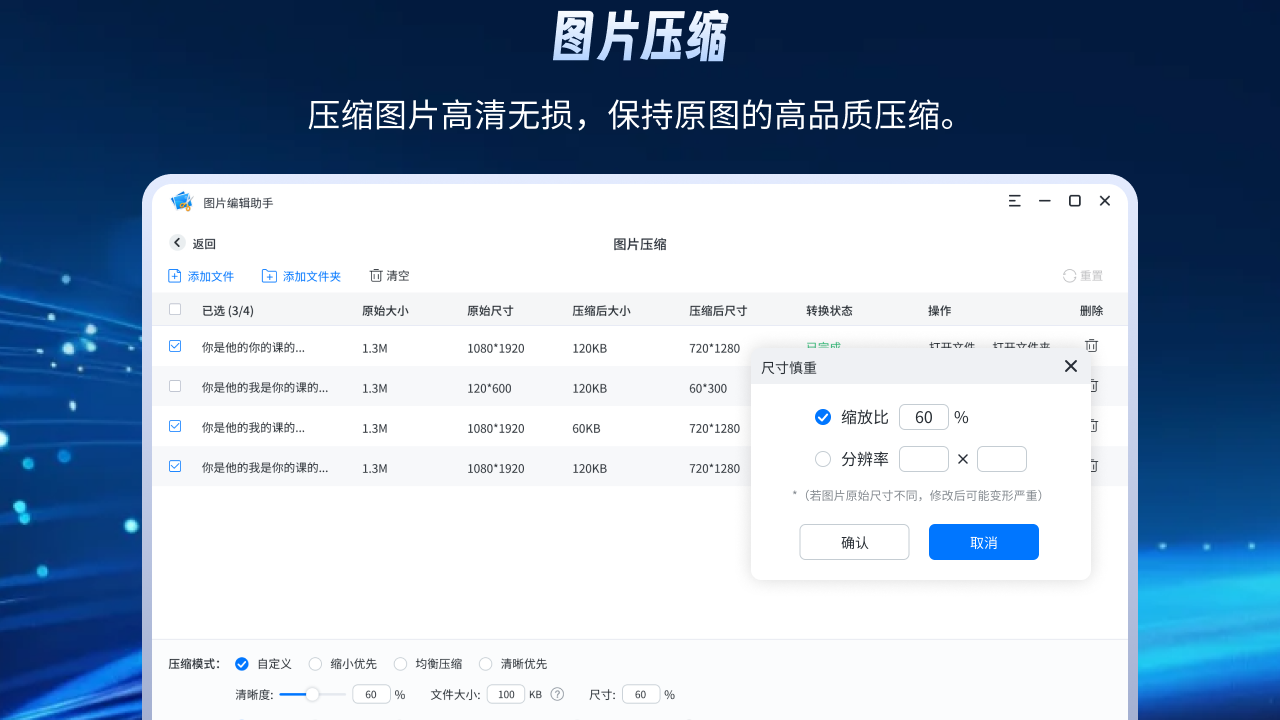Click the 清空 trash icon to clear list
1280x720 pixels.
tap(377, 275)
